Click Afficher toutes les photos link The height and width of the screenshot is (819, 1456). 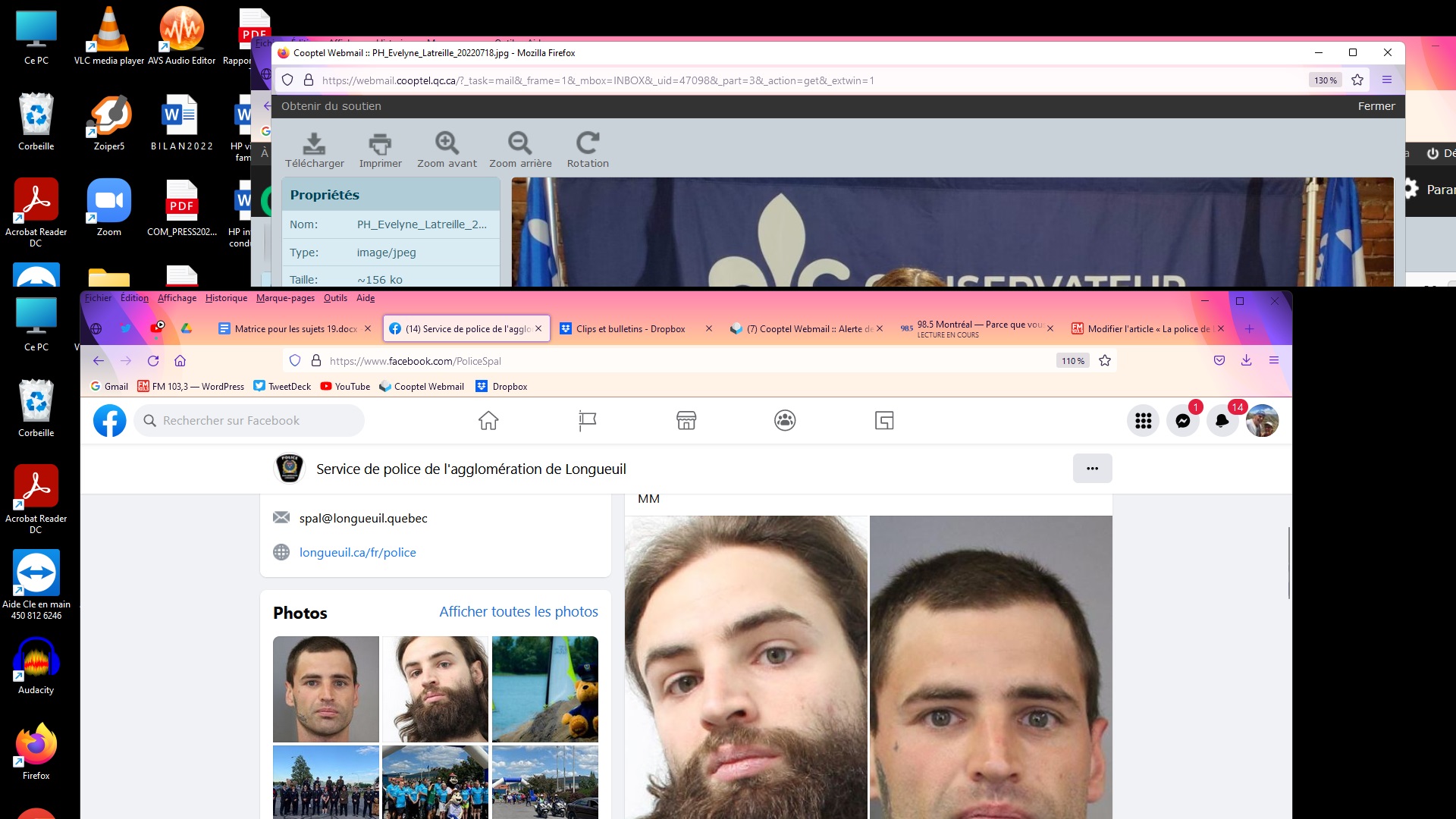(519, 612)
